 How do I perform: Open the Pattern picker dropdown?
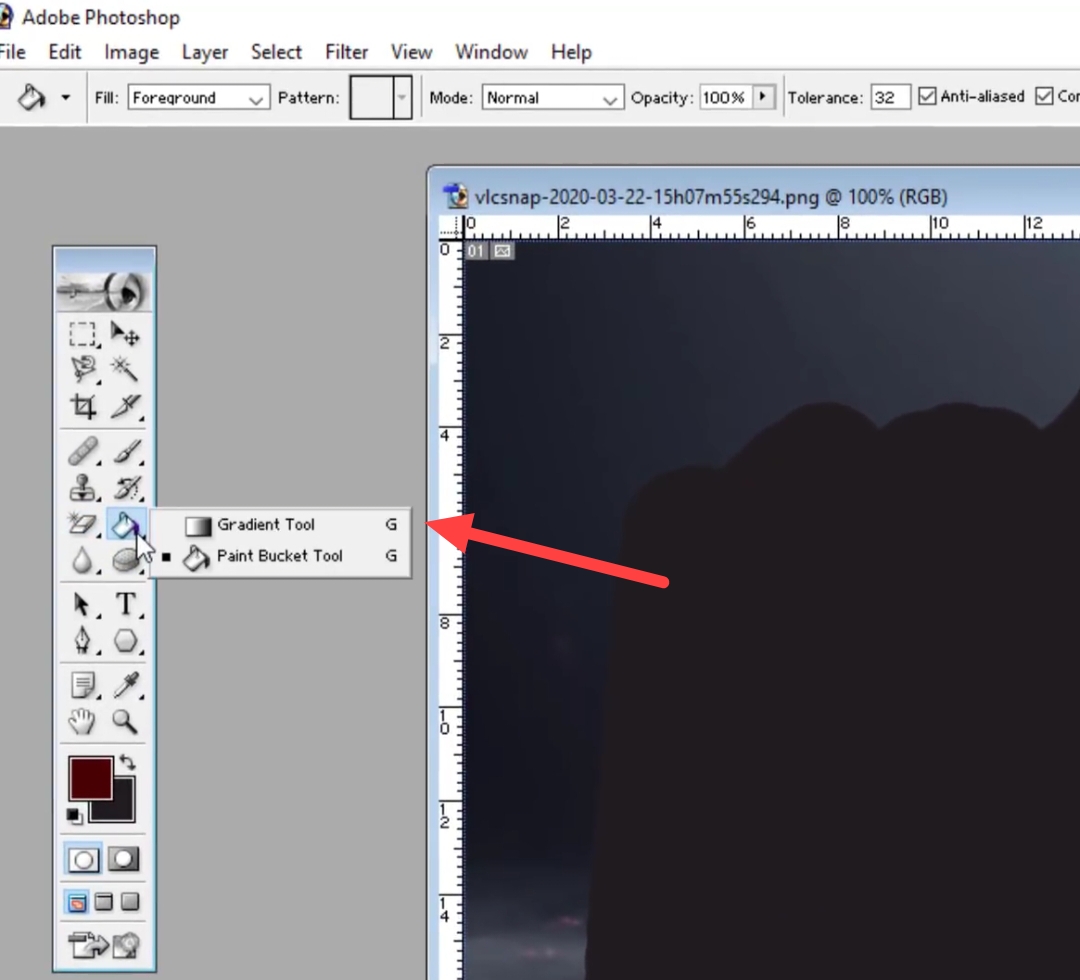tap(402, 97)
